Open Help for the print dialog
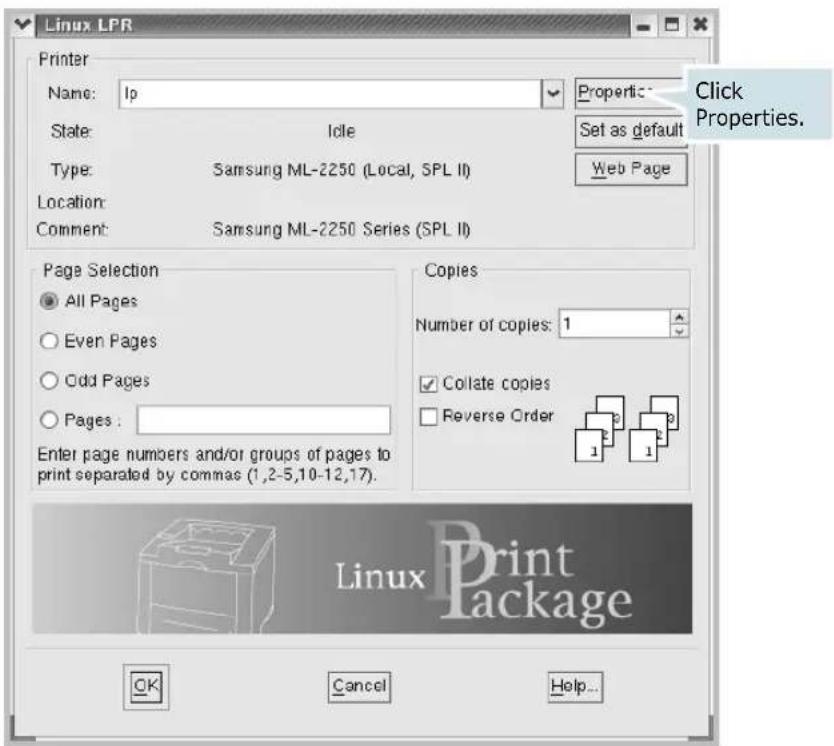The height and width of the screenshot is (746, 834). tap(575, 687)
